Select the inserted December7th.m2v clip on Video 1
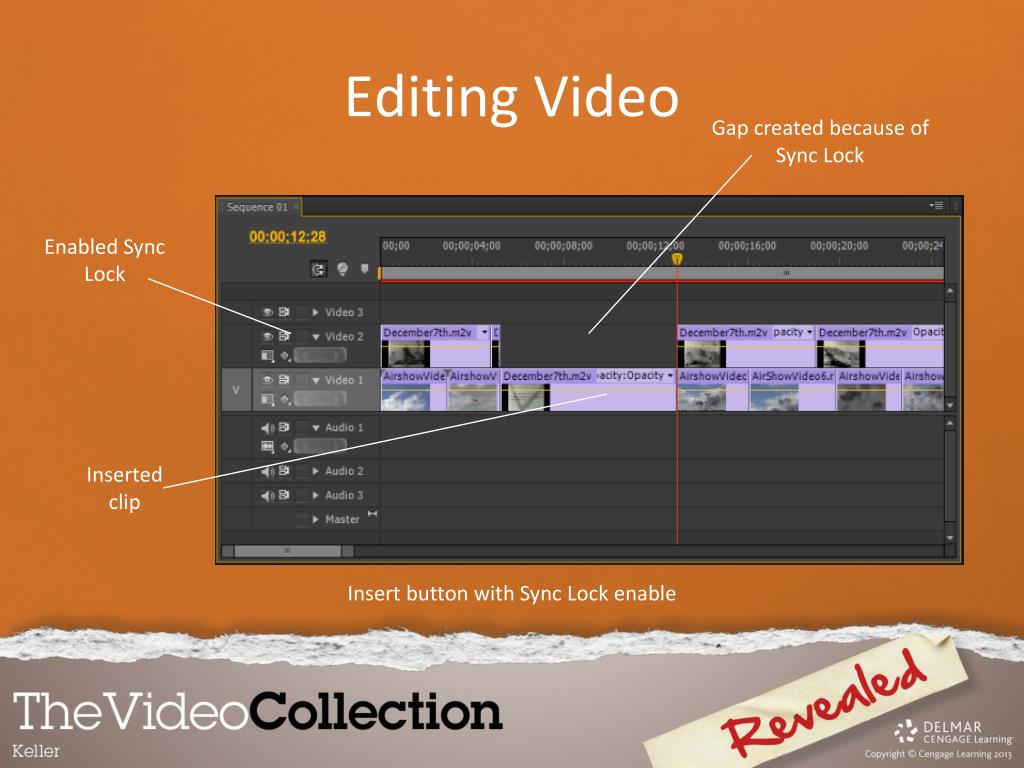 [588, 390]
